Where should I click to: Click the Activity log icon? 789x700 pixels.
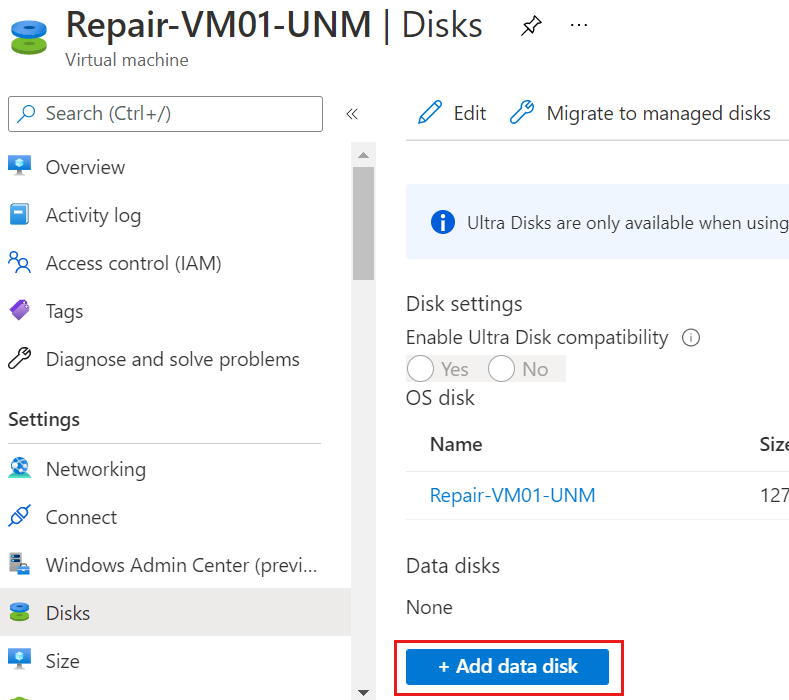20,215
